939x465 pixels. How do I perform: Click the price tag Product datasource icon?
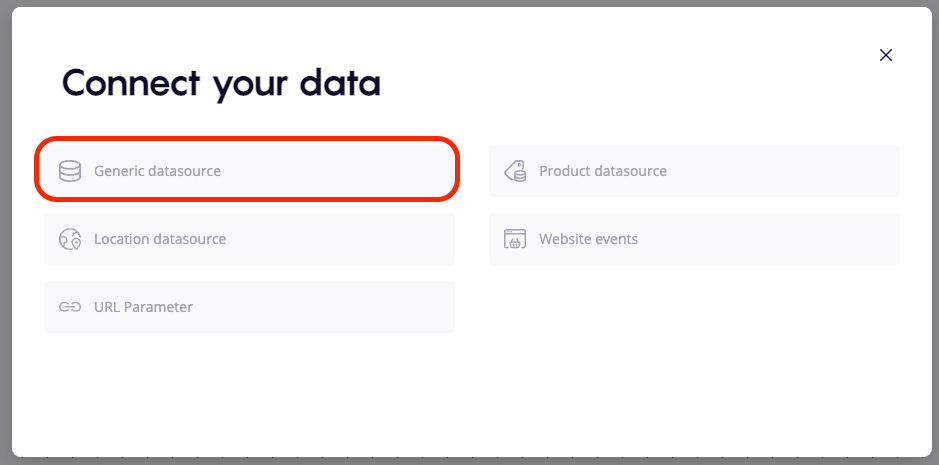pyautogui.click(x=515, y=171)
